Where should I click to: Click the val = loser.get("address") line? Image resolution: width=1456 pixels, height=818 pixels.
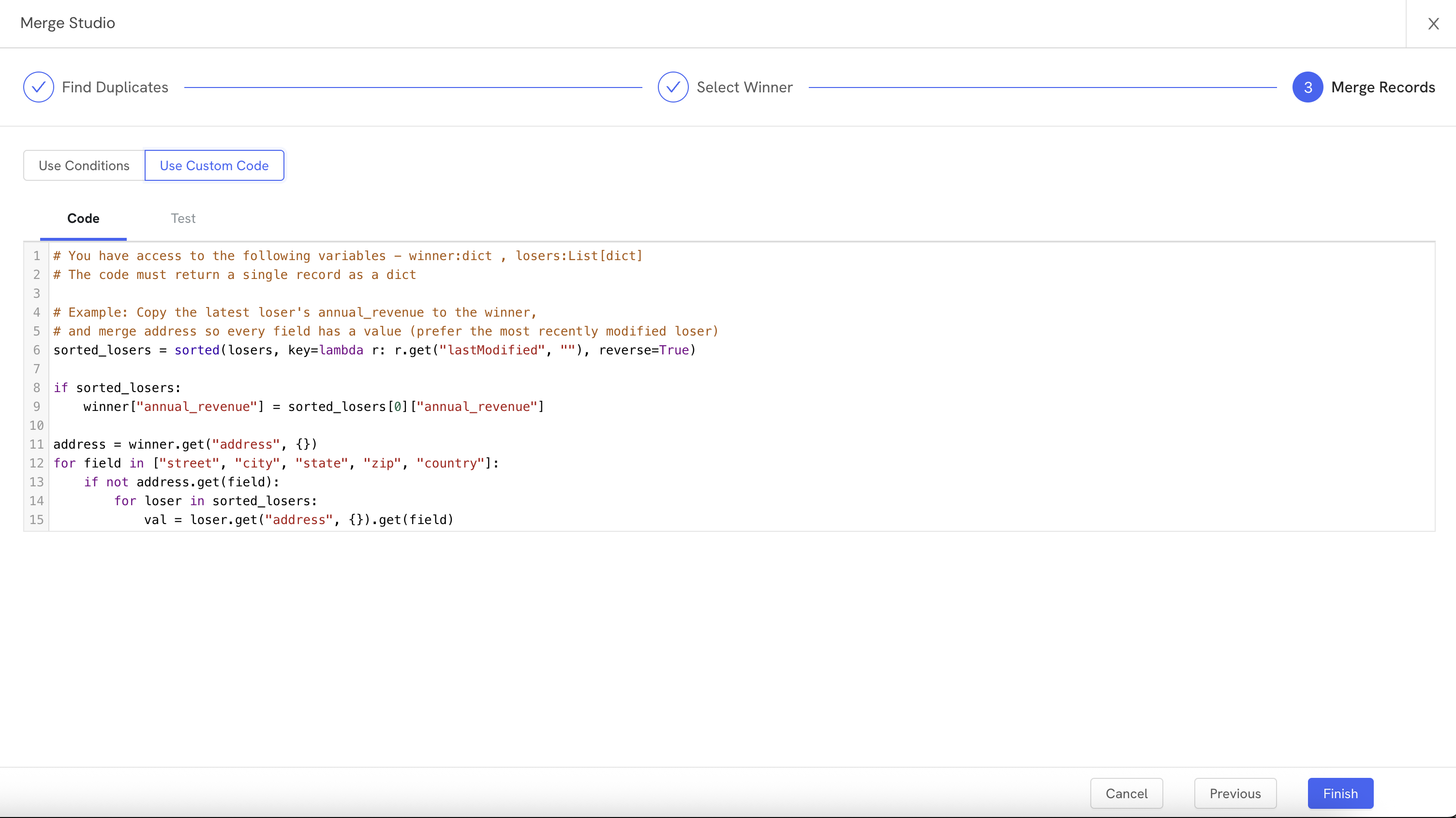[299, 520]
